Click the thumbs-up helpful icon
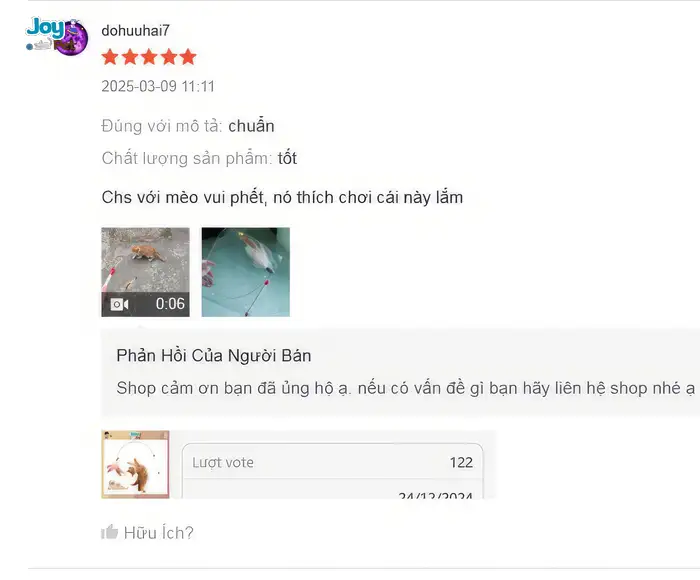The width and height of the screenshot is (700, 580). tap(109, 532)
